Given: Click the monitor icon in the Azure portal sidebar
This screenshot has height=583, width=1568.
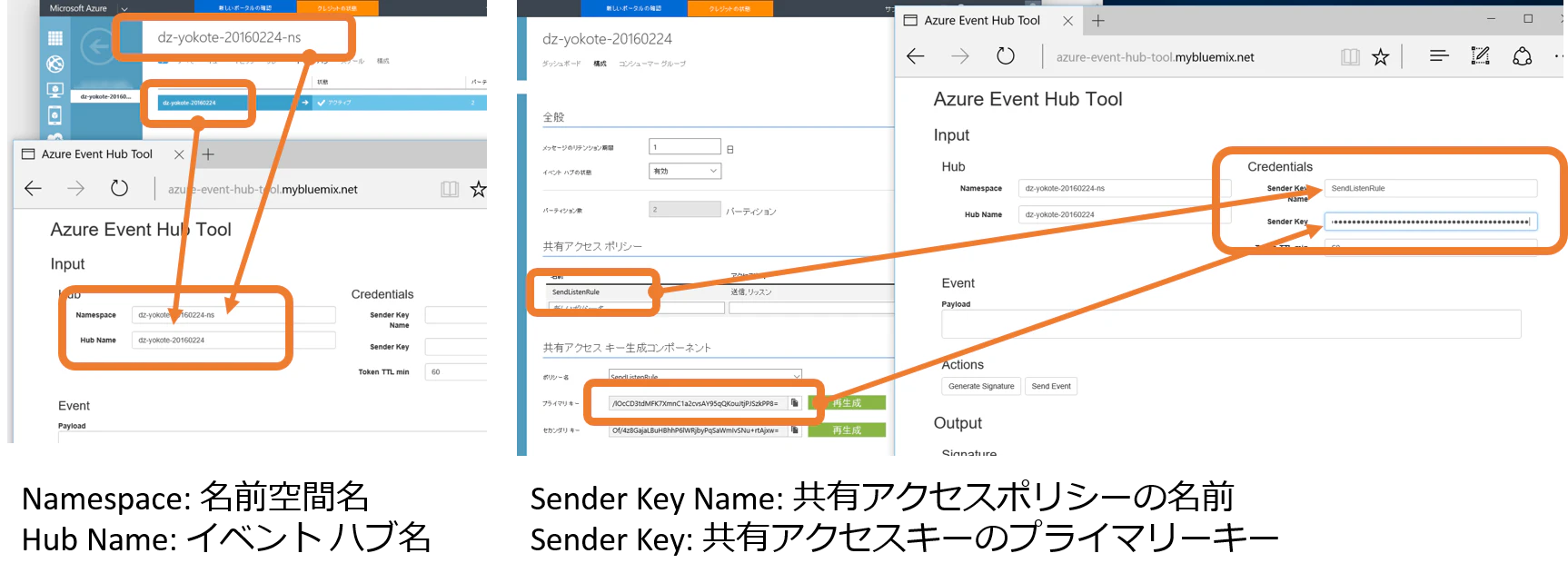Looking at the screenshot, I should pyautogui.click(x=55, y=90).
